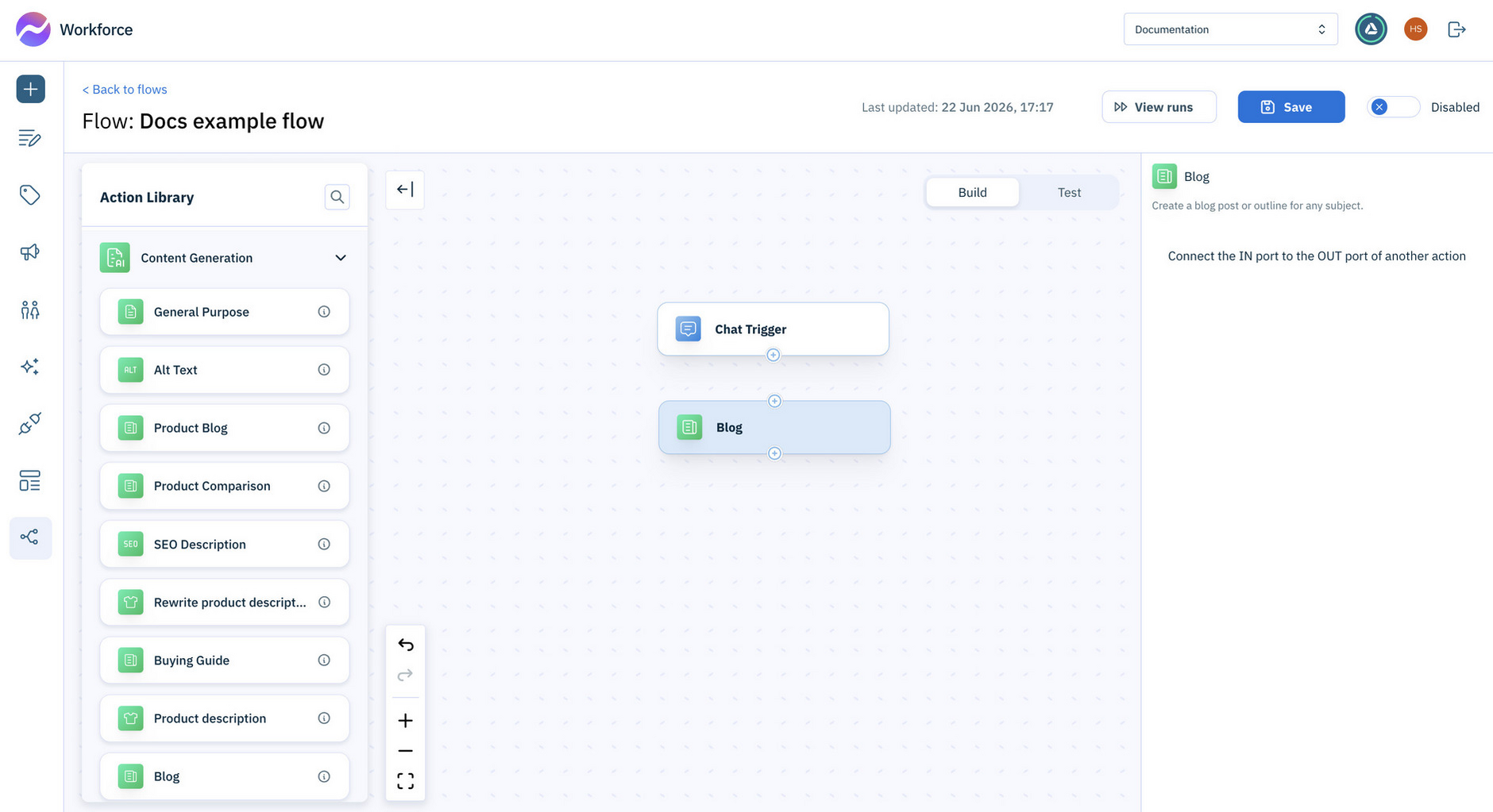This screenshot has width=1493, height=812.
Task: Collapse the Content Generation category
Action: click(341, 258)
